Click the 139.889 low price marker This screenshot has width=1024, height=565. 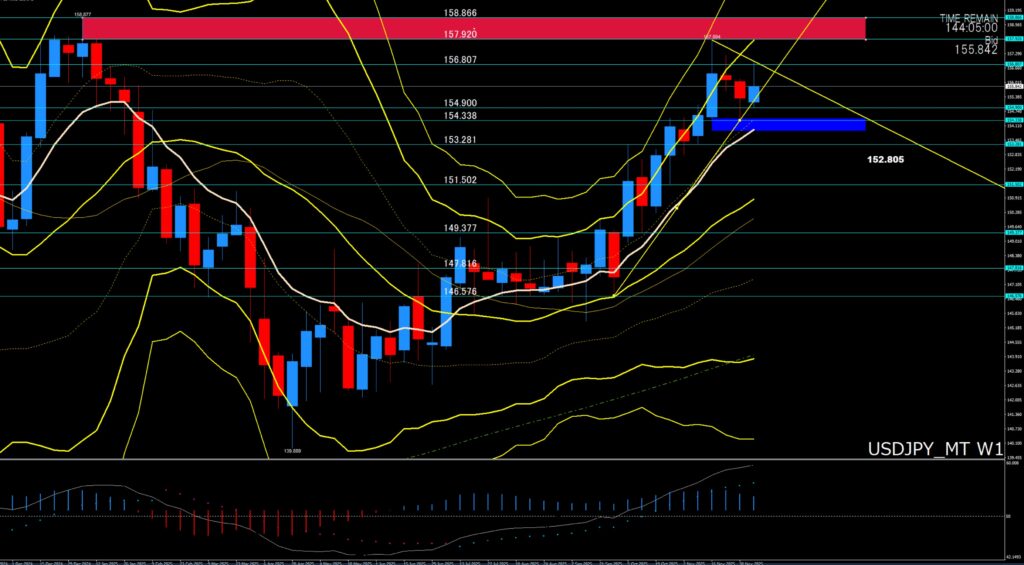point(292,450)
